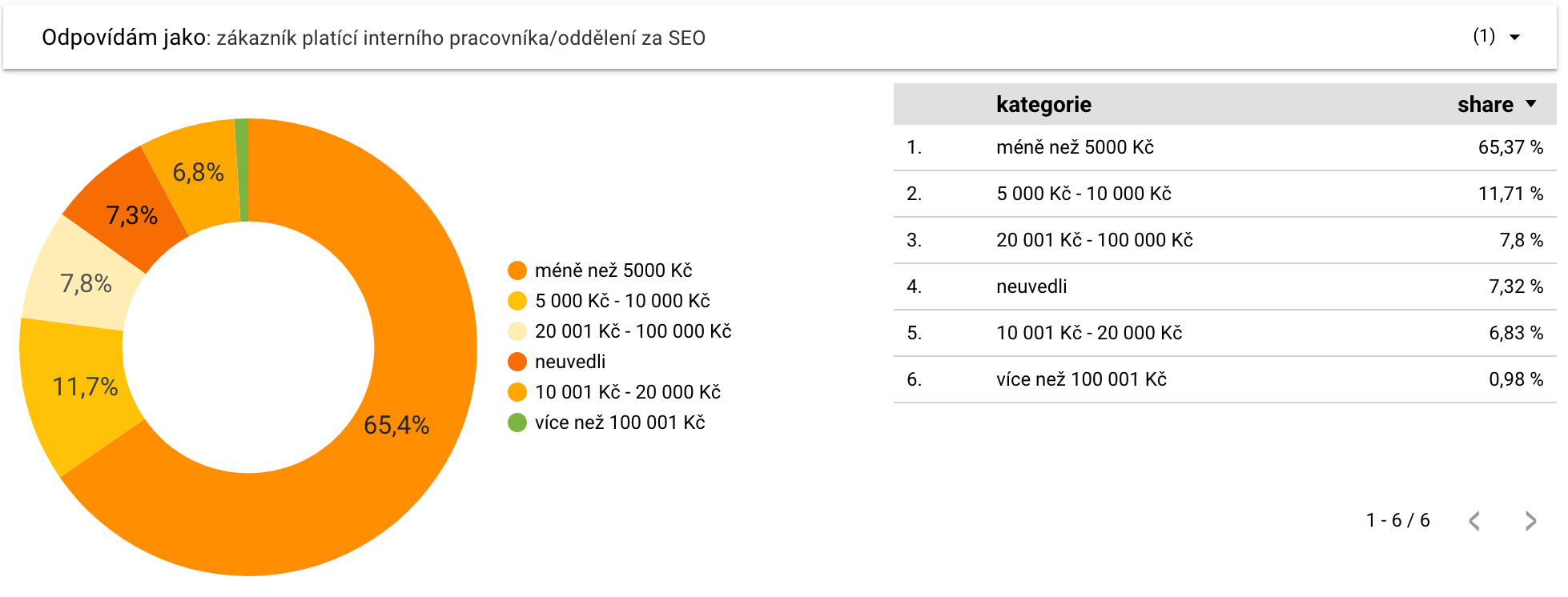The height and width of the screenshot is (597, 1568).
Task: Go to next table page arrow
Action: pos(1530,521)
